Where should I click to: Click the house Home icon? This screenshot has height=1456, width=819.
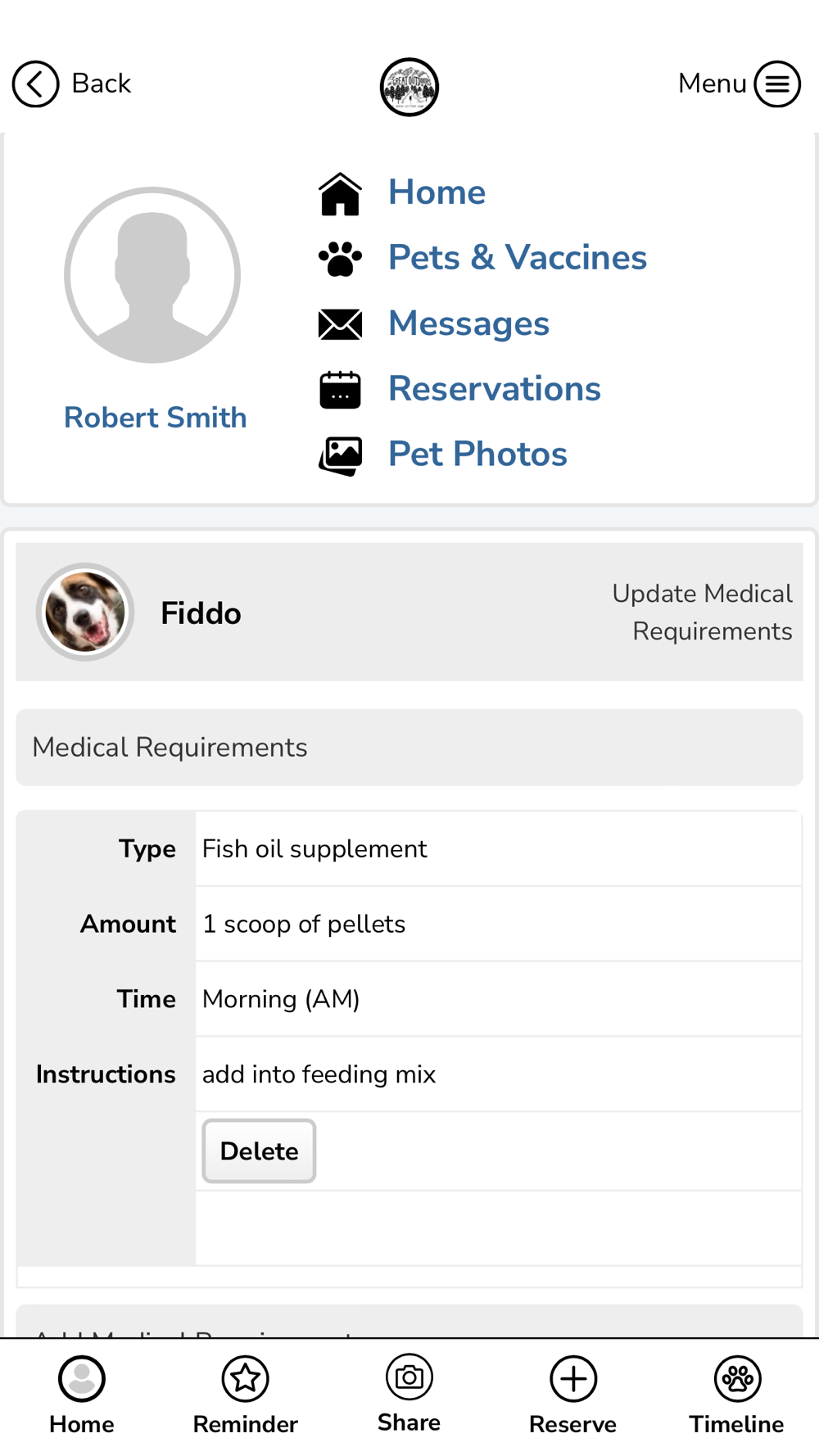point(340,194)
